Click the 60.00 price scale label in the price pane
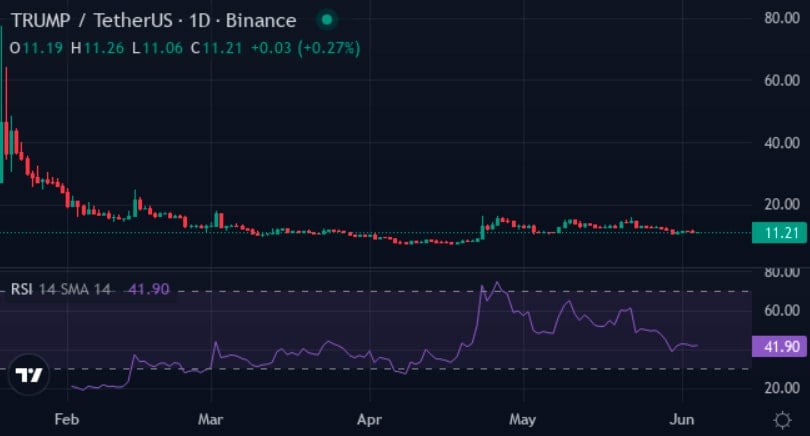 [782, 81]
